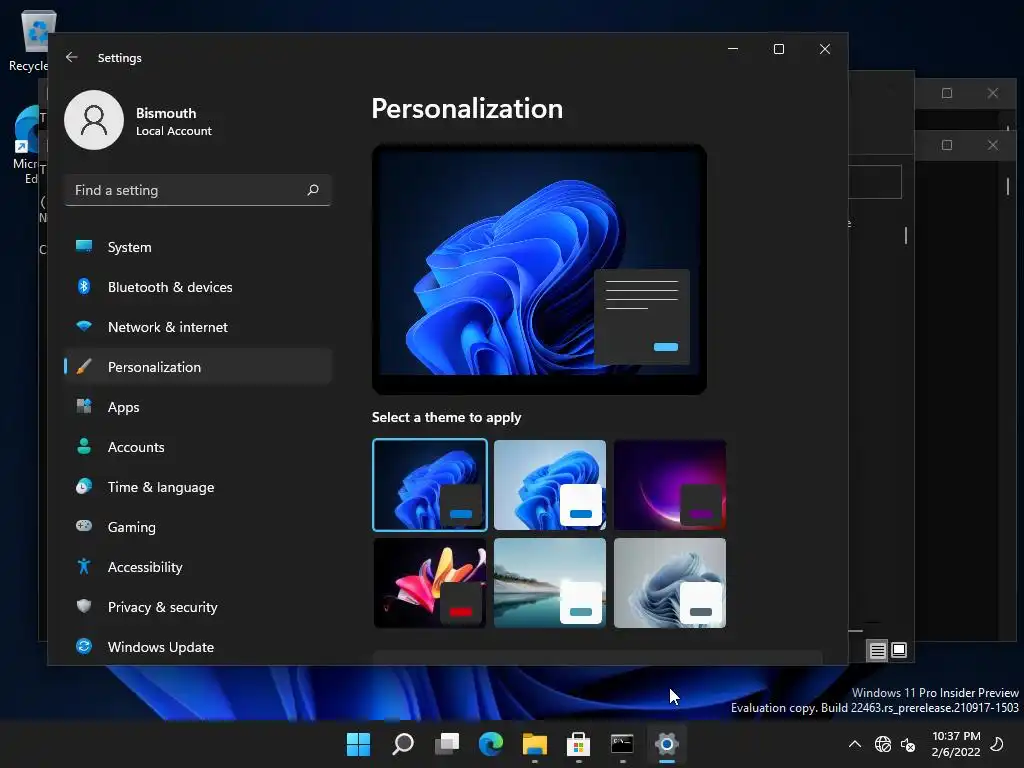Screen dimensions: 1024x768
Task: Click the Microsoft Edge desktop shortcut
Action: pyautogui.click(x=26, y=145)
